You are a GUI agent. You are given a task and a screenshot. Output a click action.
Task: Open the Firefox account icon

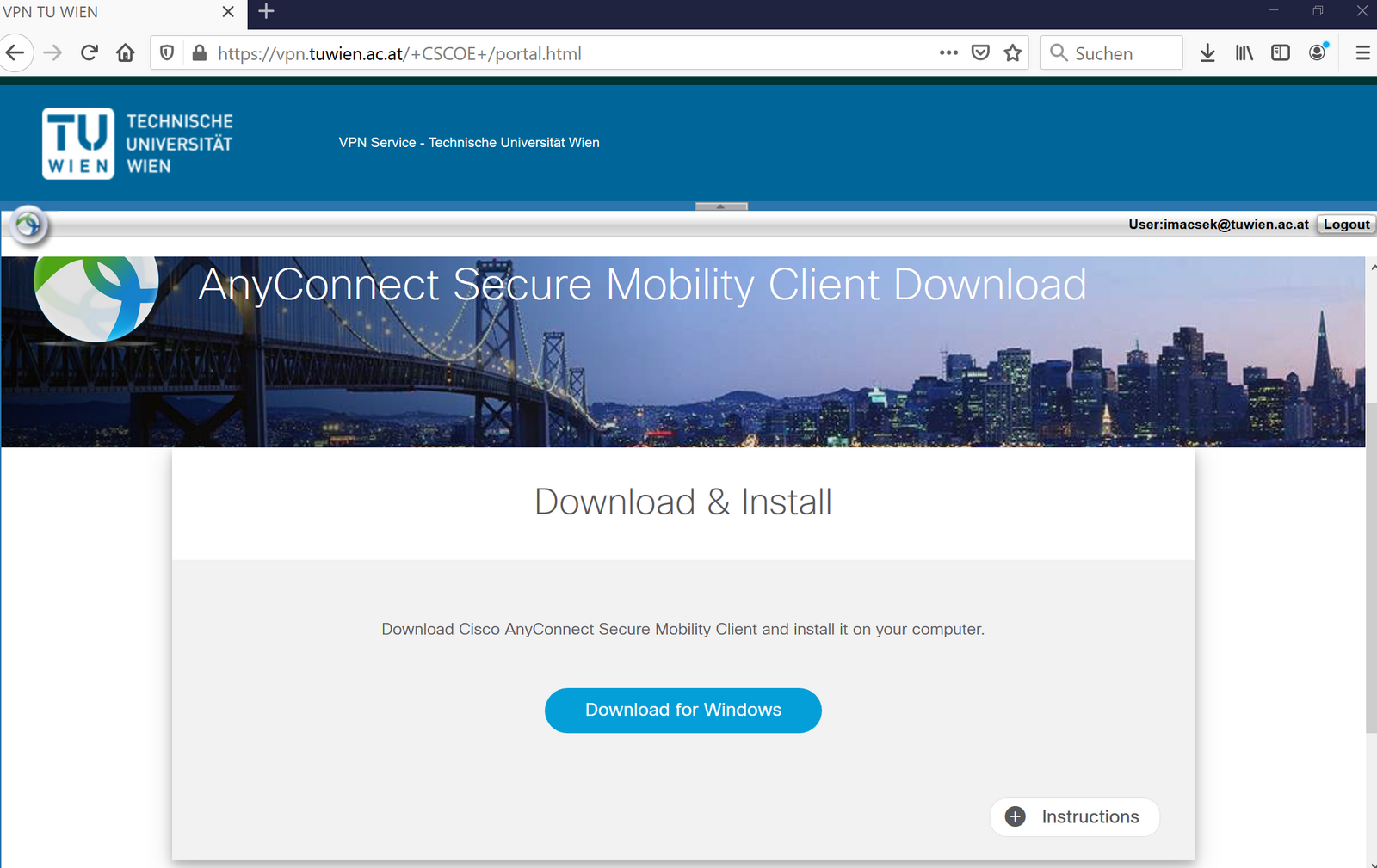pyautogui.click(x=1318, y=53)
